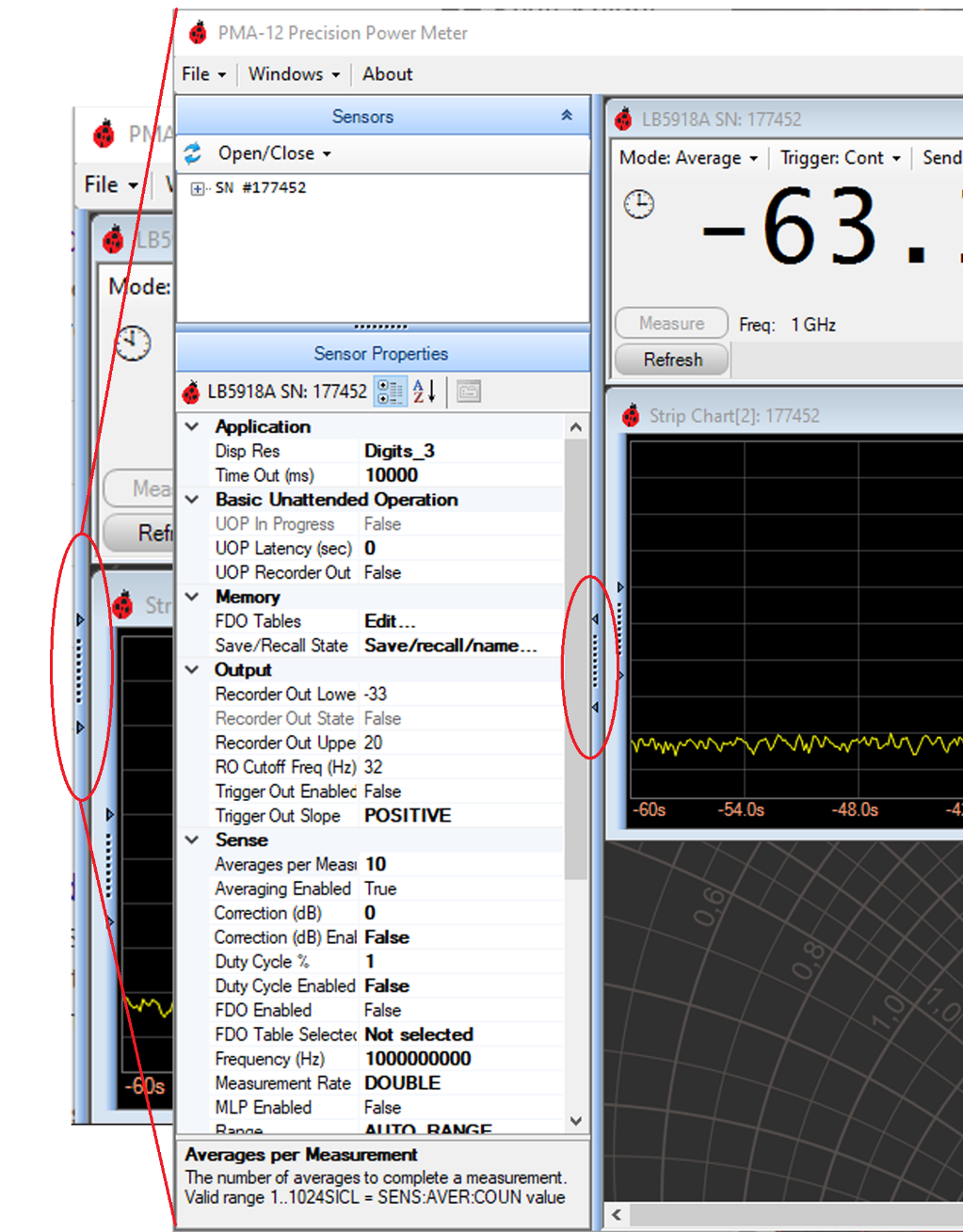Click Str chart ladybug icon in background window

[x=122, y=605]
